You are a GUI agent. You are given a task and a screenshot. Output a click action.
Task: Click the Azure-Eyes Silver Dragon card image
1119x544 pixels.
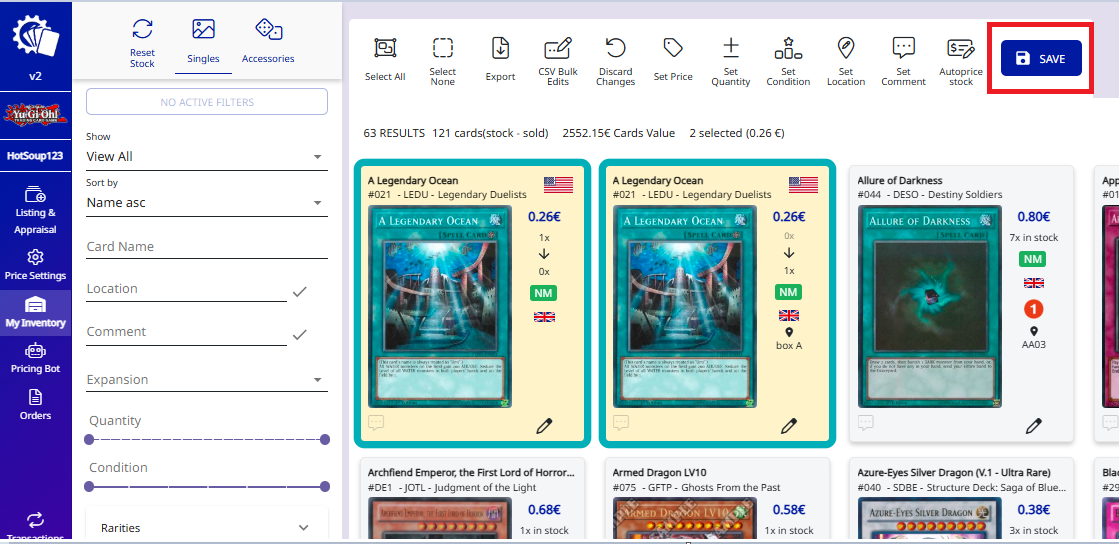(x=929, y=518)
